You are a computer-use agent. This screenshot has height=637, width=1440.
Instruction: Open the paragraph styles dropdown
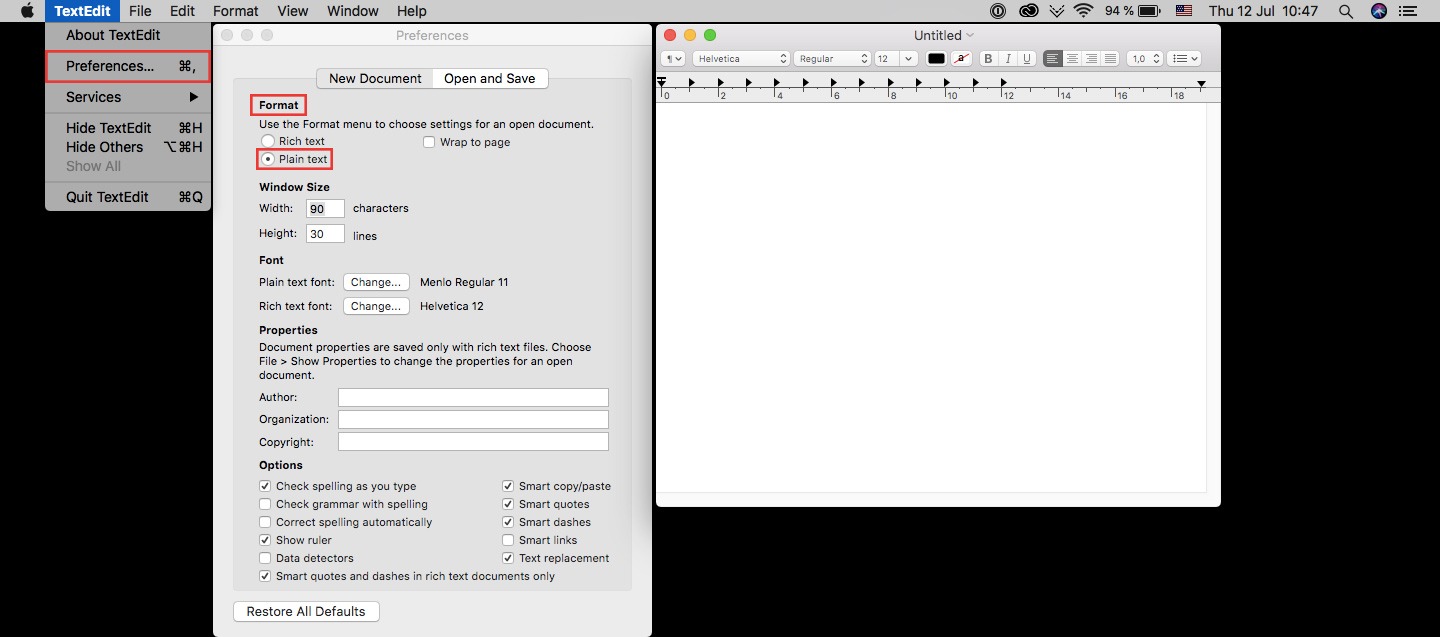coord(673,59)
